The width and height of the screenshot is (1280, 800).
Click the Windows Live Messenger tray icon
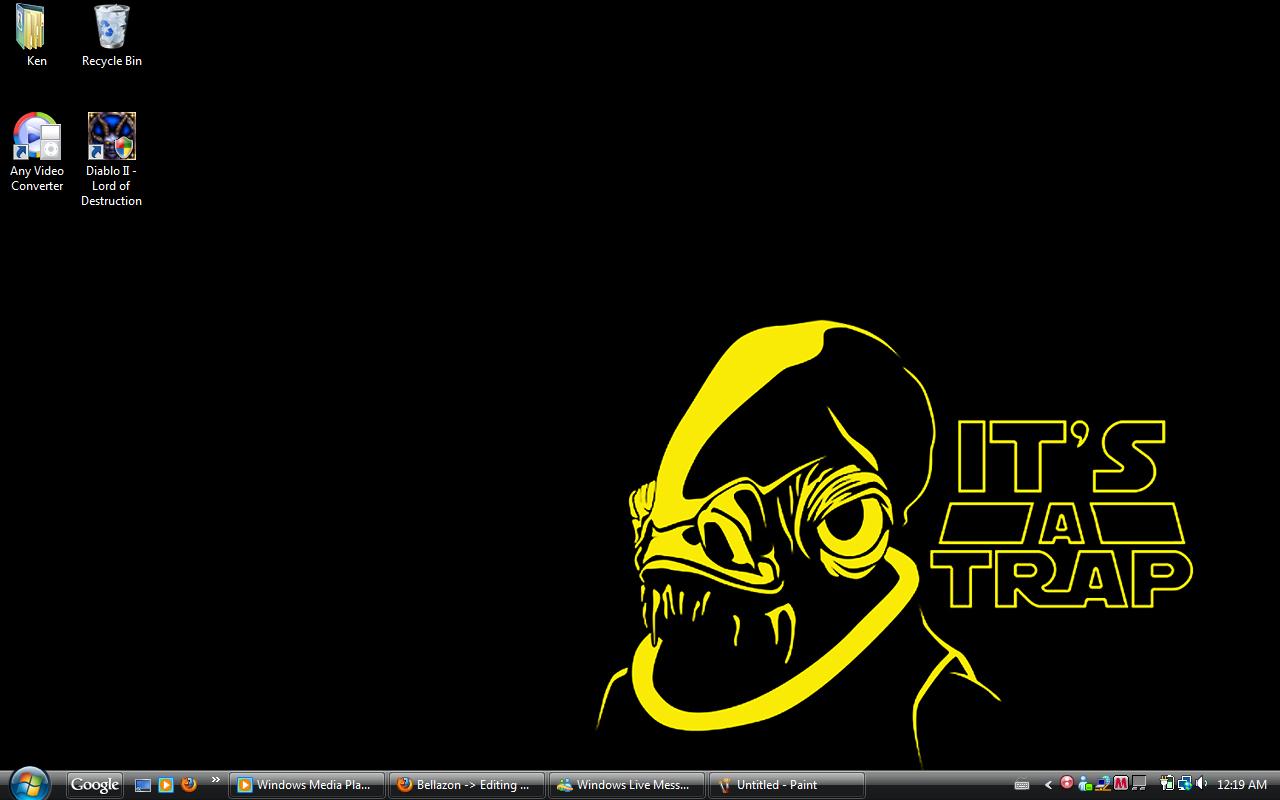pos(1085,784)
